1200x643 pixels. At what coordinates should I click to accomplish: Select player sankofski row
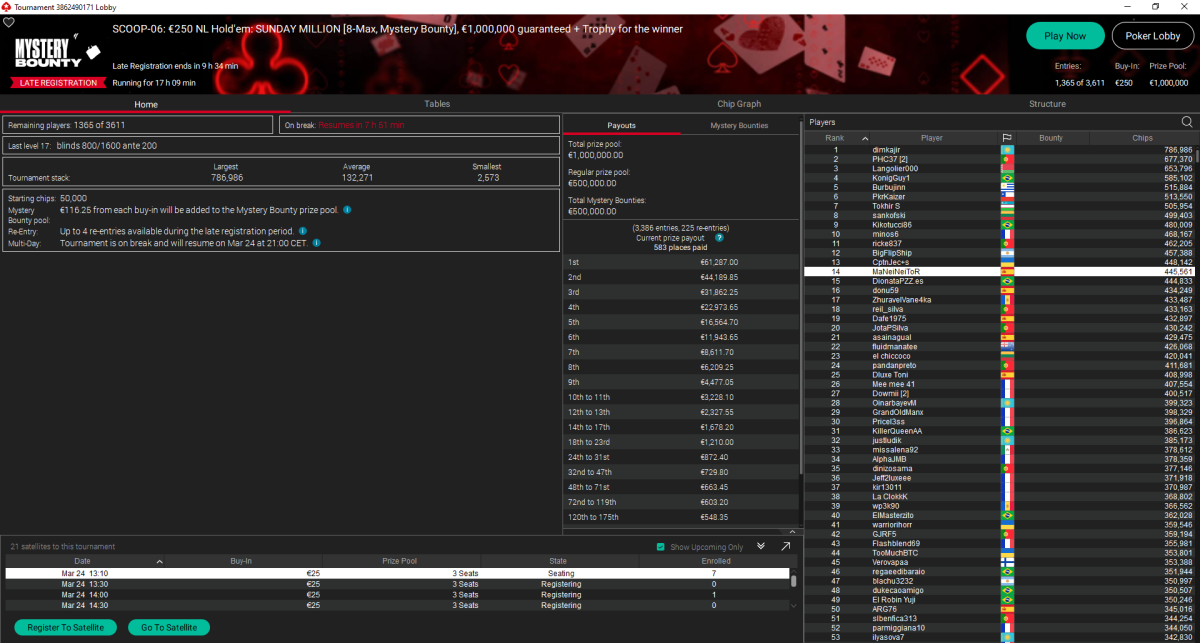[1000, 215]
